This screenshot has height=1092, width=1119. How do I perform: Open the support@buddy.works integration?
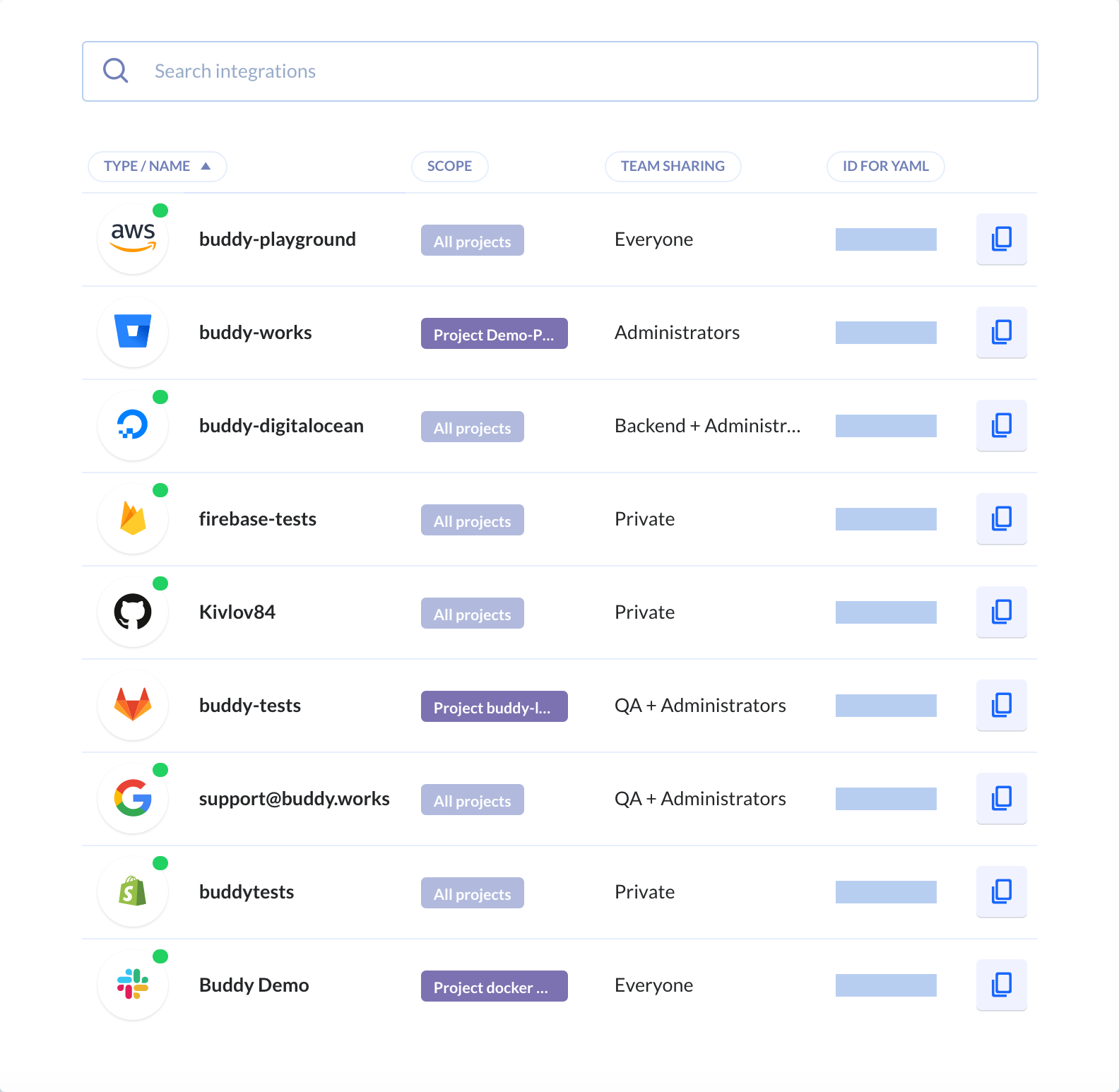point(294,799)
